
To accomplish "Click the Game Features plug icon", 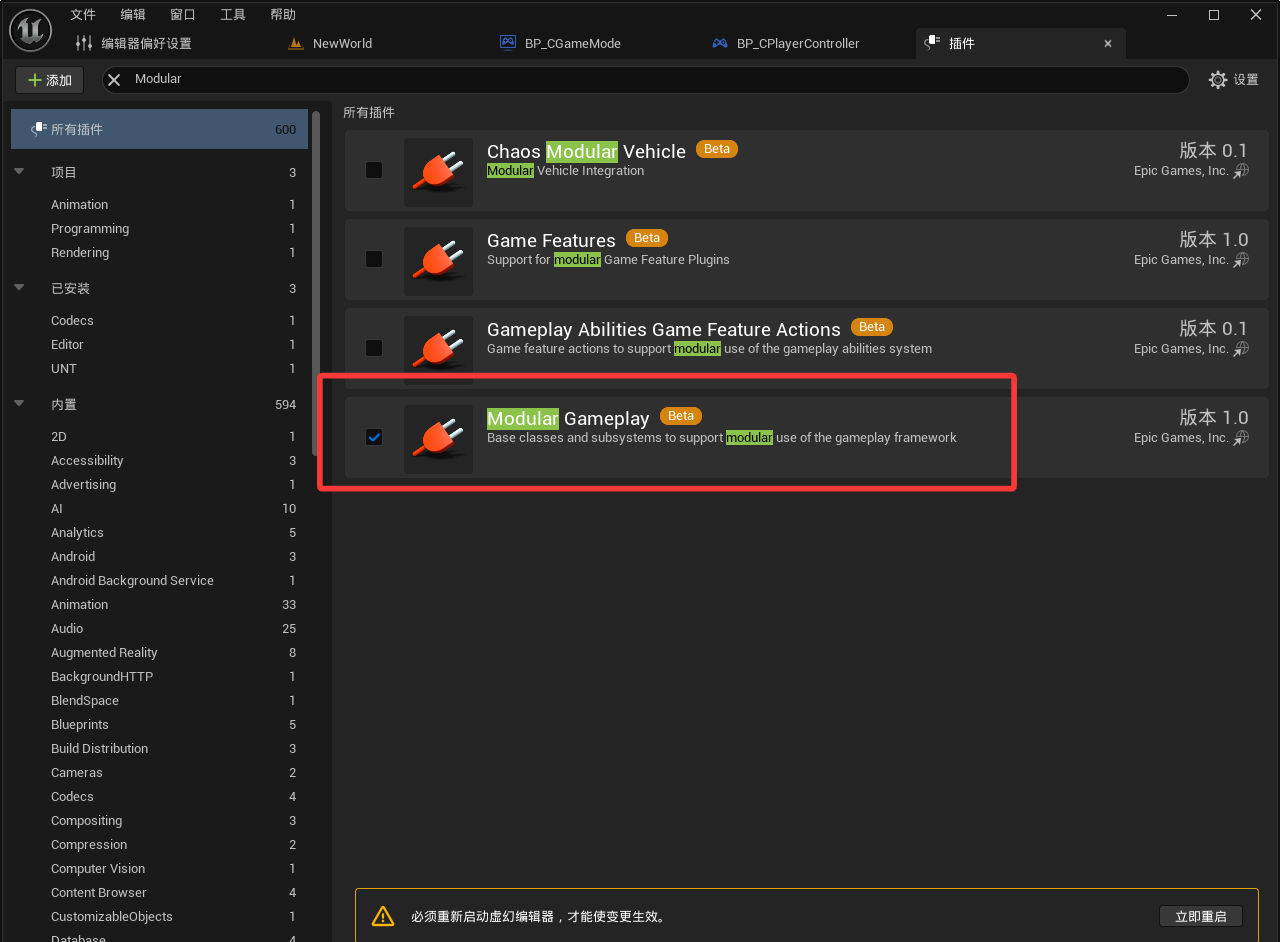I will (x=438, y=261).
